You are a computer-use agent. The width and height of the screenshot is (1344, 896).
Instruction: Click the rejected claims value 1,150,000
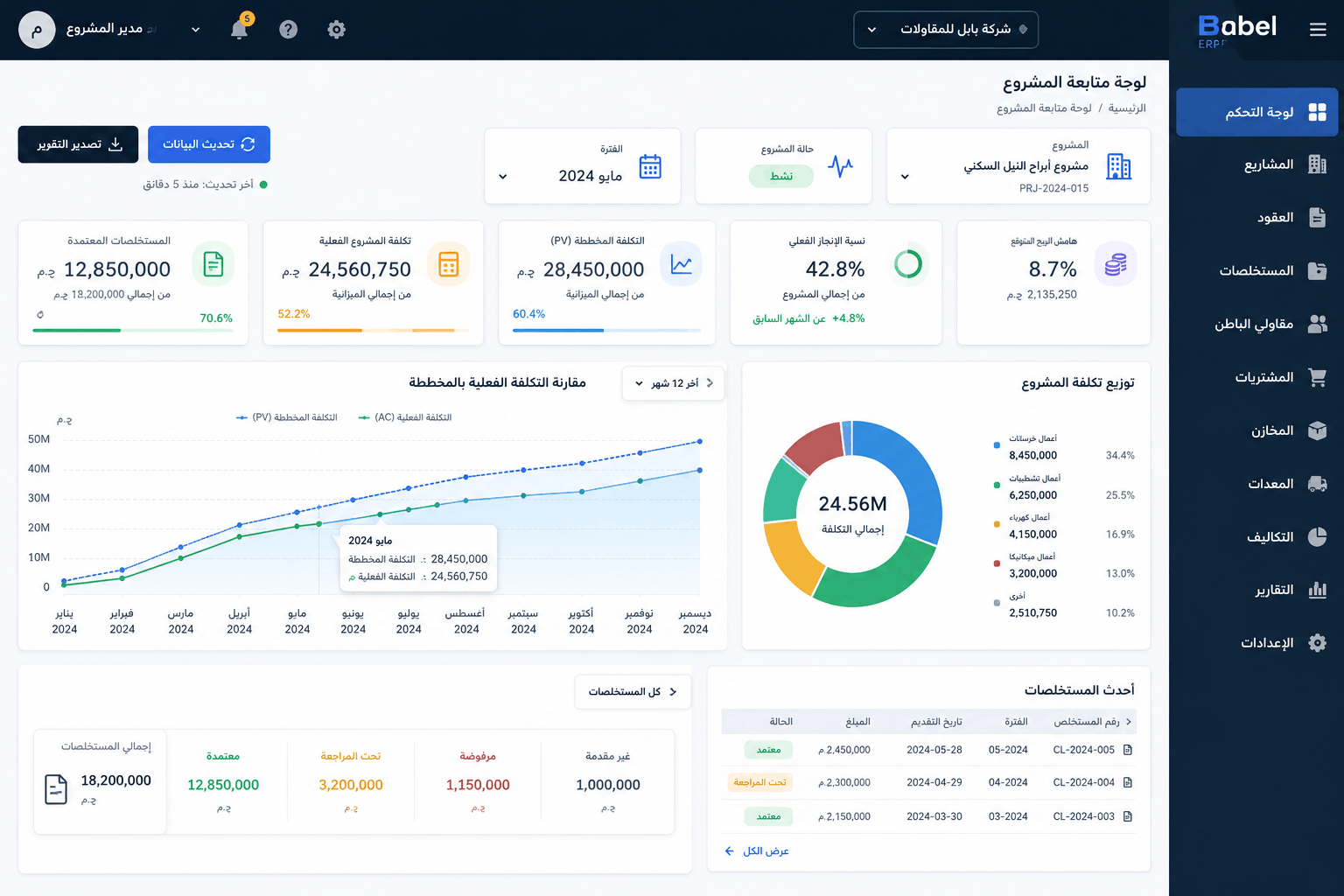click(x=478, y=785)
